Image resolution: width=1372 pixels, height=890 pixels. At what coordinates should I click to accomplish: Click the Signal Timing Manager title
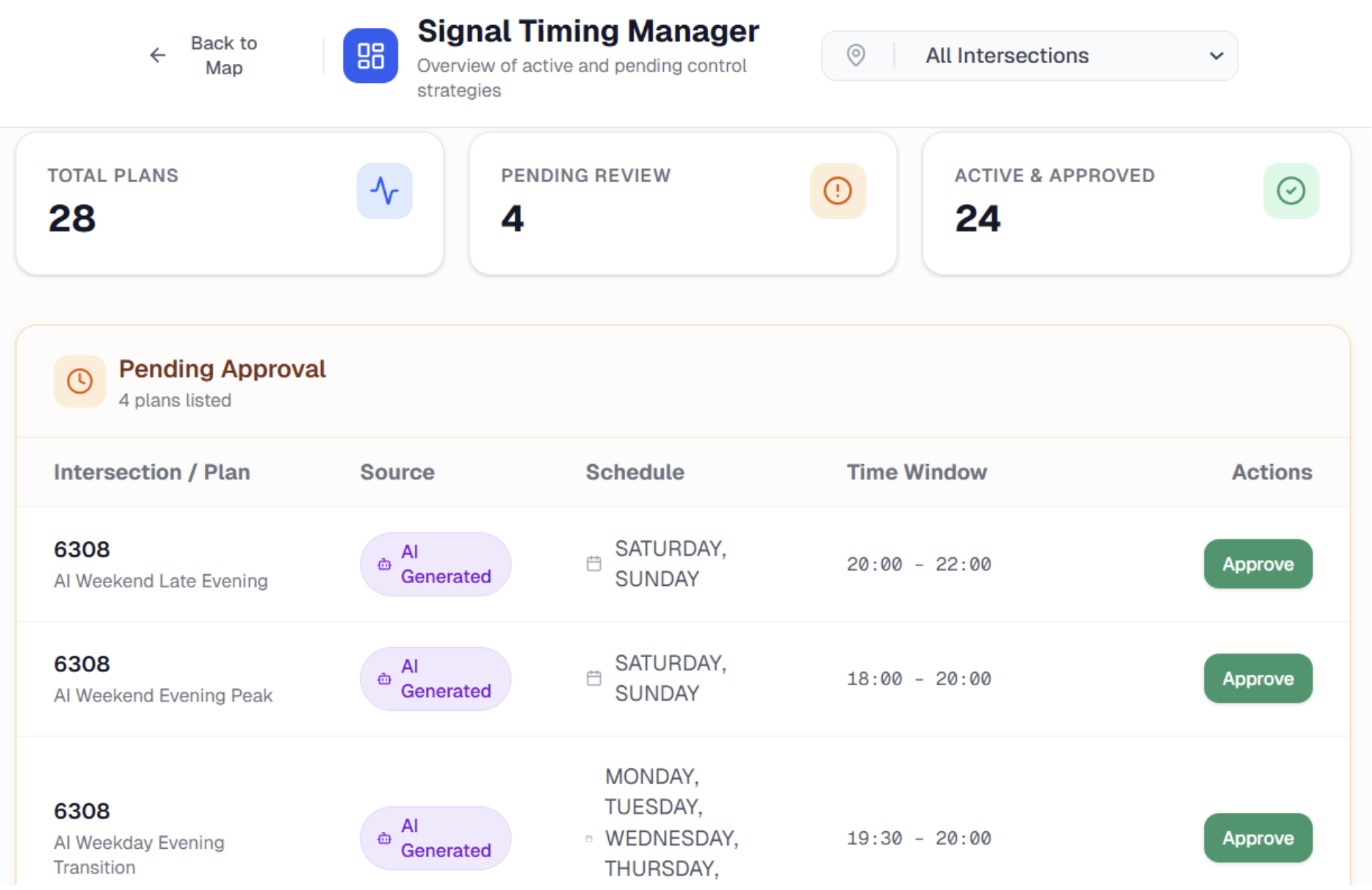[588, 31]
